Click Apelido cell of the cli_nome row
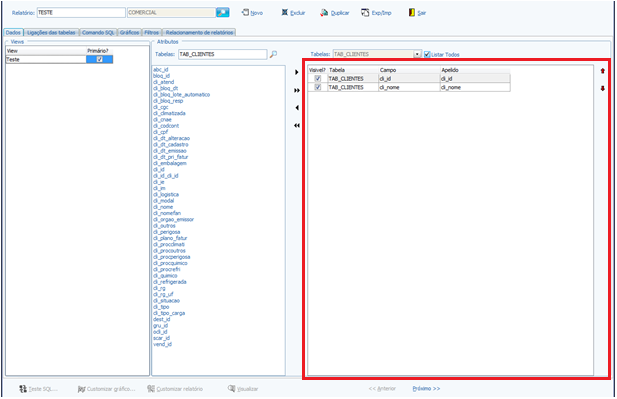This screenshot has height=399, width=617. [x=475, y=87]
